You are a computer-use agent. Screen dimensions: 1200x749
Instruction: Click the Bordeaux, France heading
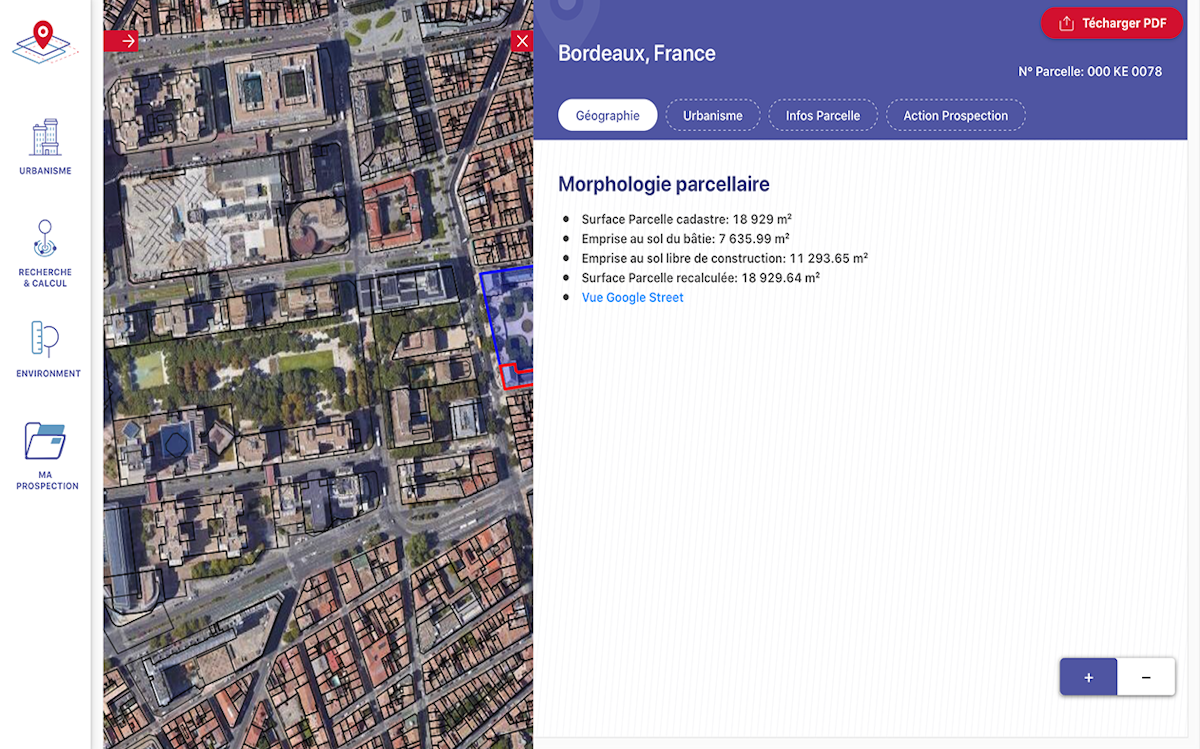tap(636, 54)
